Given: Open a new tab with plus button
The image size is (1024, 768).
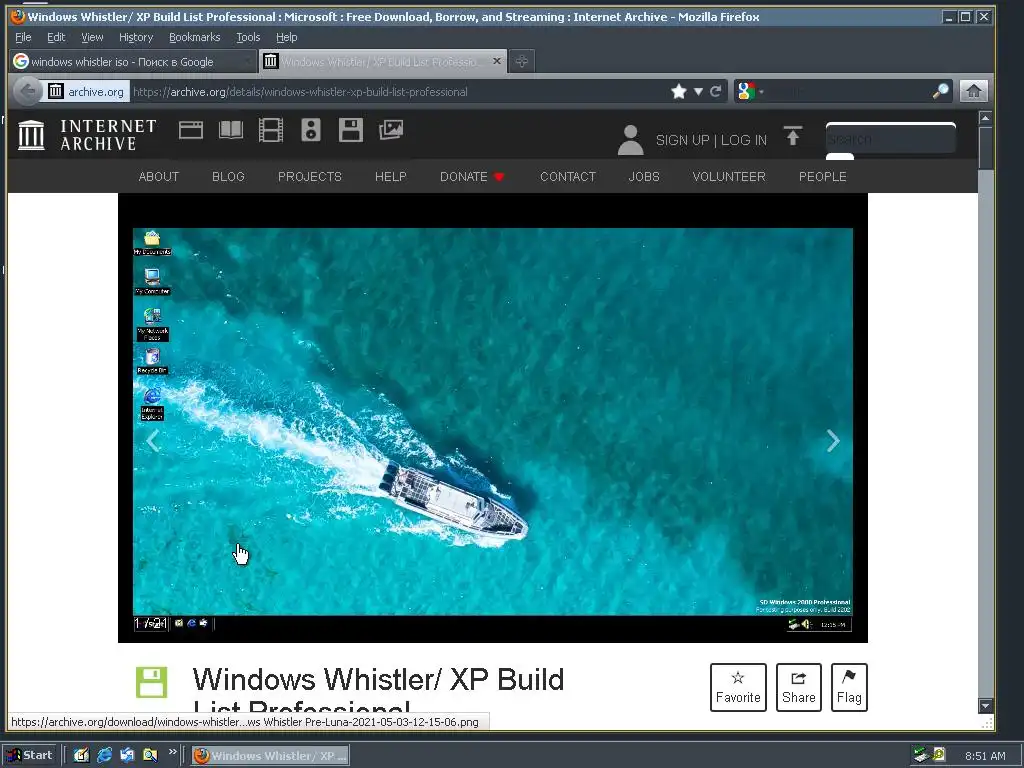Looking at the screenshot, I should click(521, 61).
